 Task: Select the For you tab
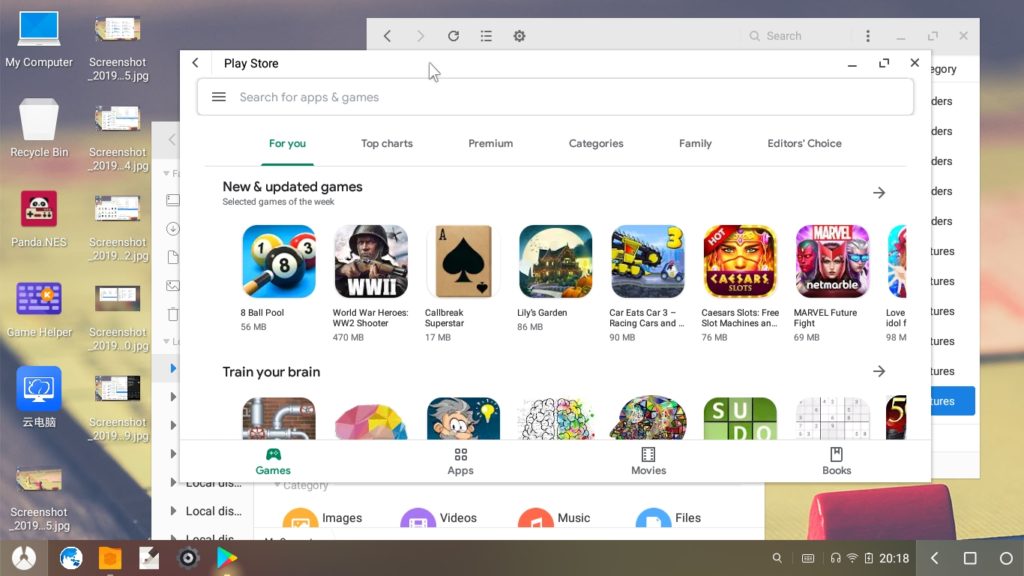tap(287, 144)
